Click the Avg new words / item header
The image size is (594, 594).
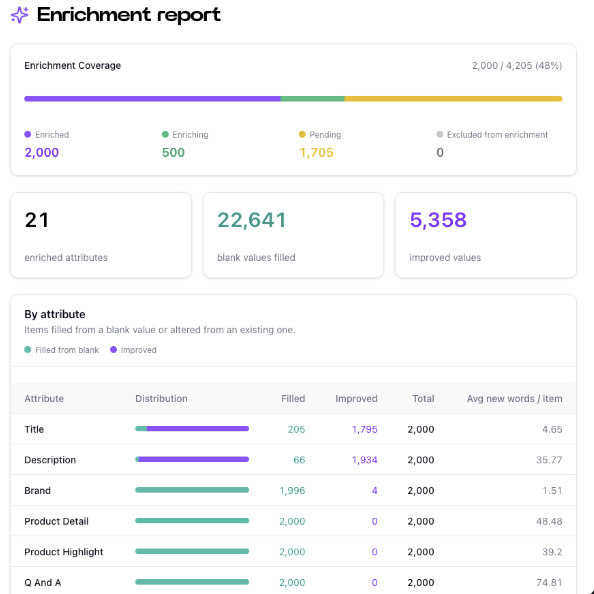coord(514,399)
